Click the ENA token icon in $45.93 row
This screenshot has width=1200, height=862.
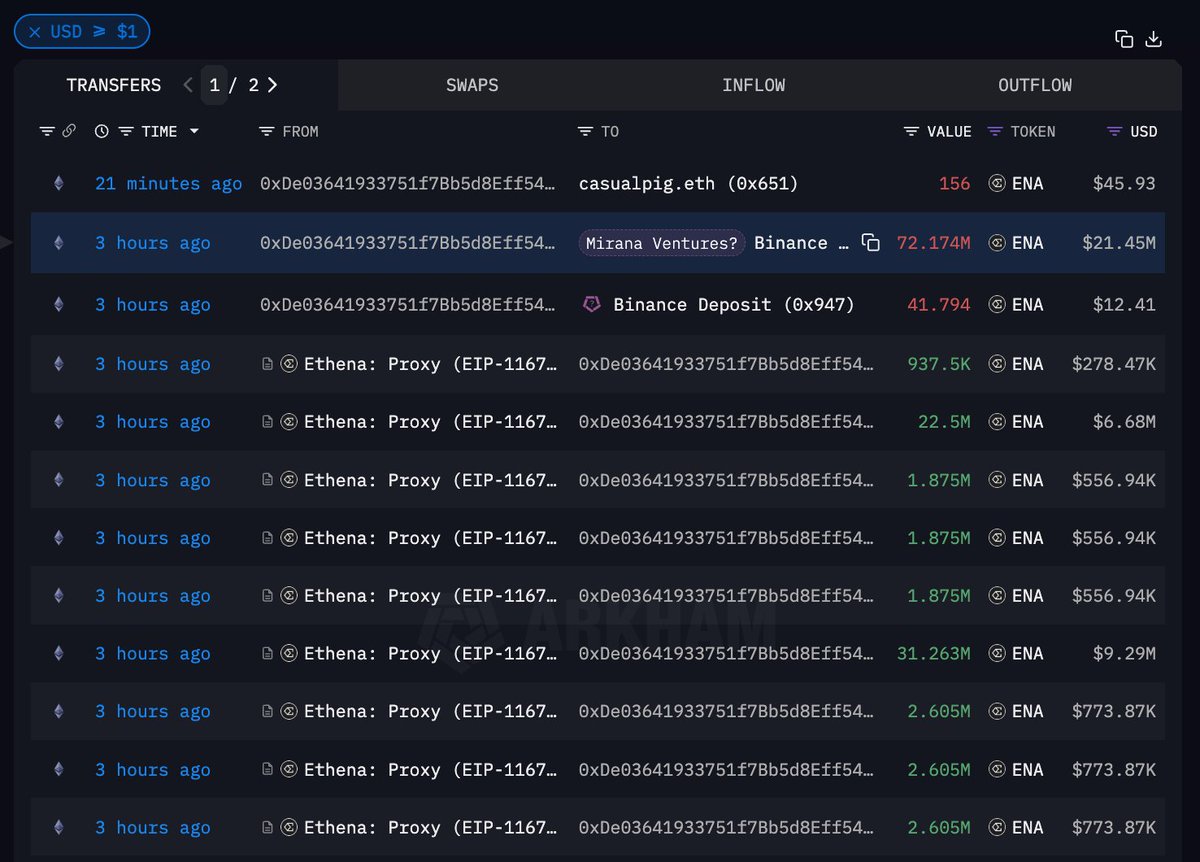(996, 183)
